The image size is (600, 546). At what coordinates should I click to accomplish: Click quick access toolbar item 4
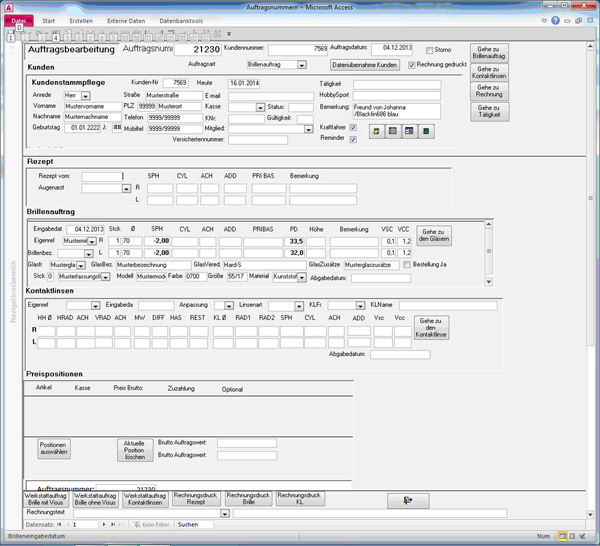[56, 37]
